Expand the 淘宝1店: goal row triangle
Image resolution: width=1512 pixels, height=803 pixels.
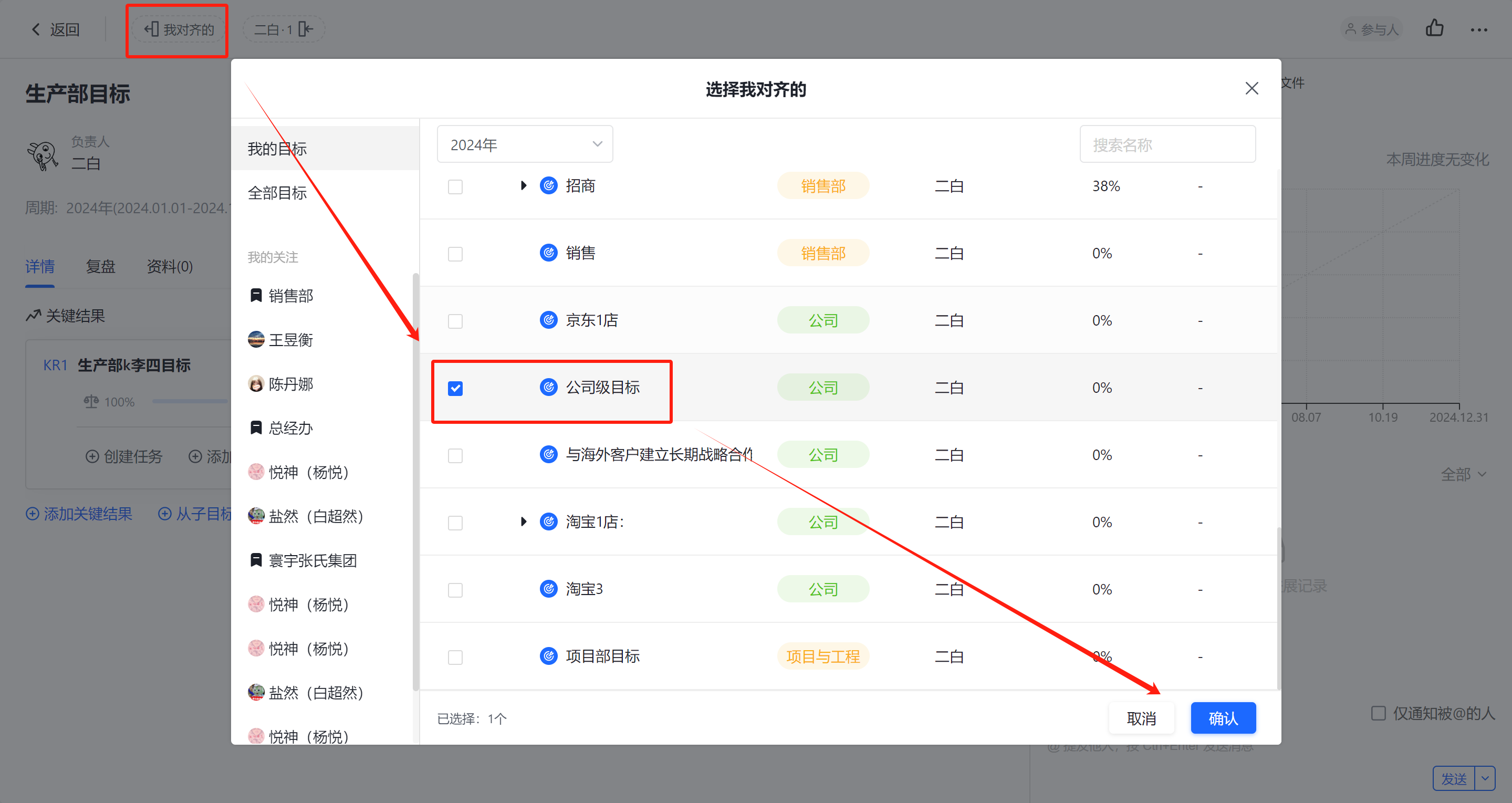(x=524, y=522)
